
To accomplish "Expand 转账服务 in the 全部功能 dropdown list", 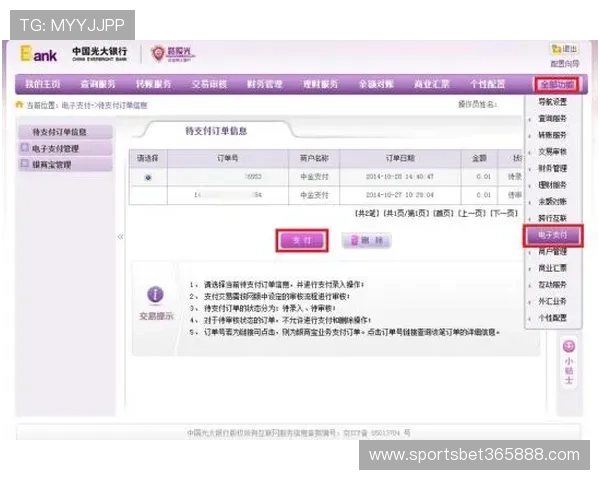I will pyautogui.click(x=553, y=135).
